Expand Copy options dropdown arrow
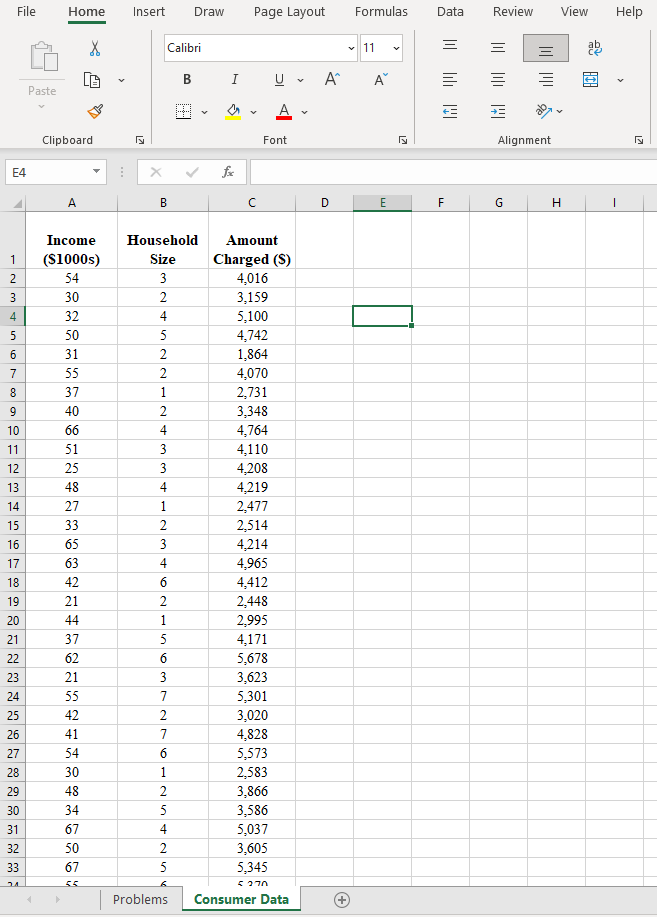Viewport: 657px width, 917px height. [x=121, y=80]
